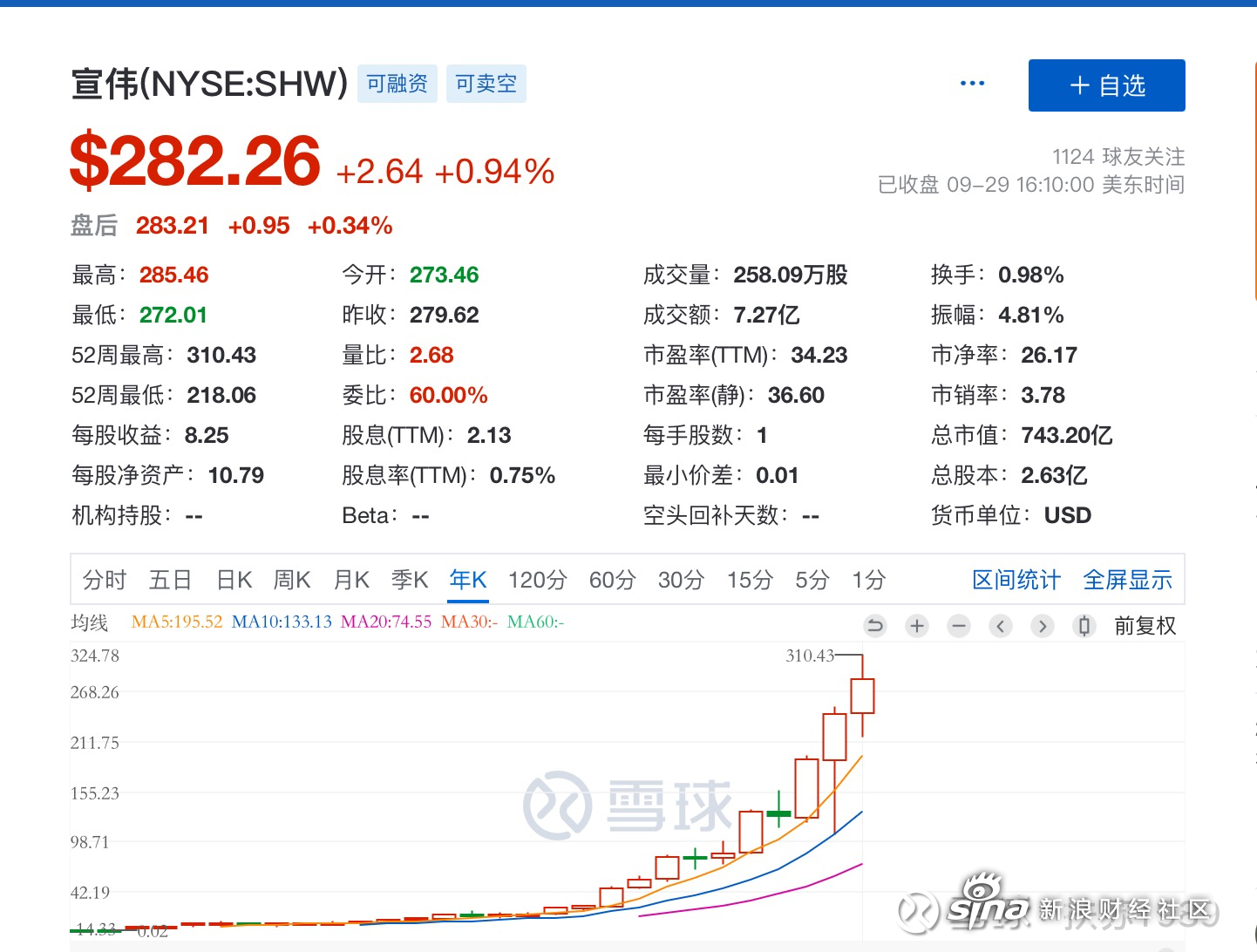Select the 年K chart tab
1257x952 pixels.
[468, 580]
